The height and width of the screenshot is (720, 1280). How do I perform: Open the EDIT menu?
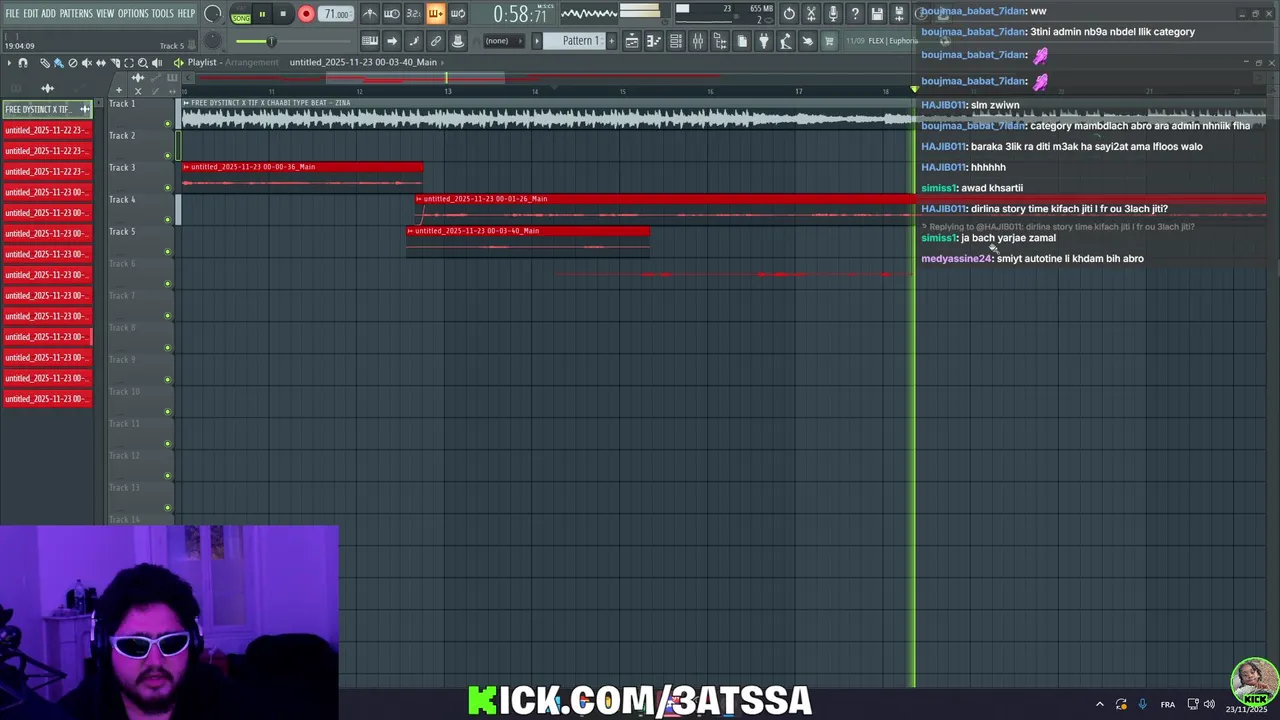(30, 14)
